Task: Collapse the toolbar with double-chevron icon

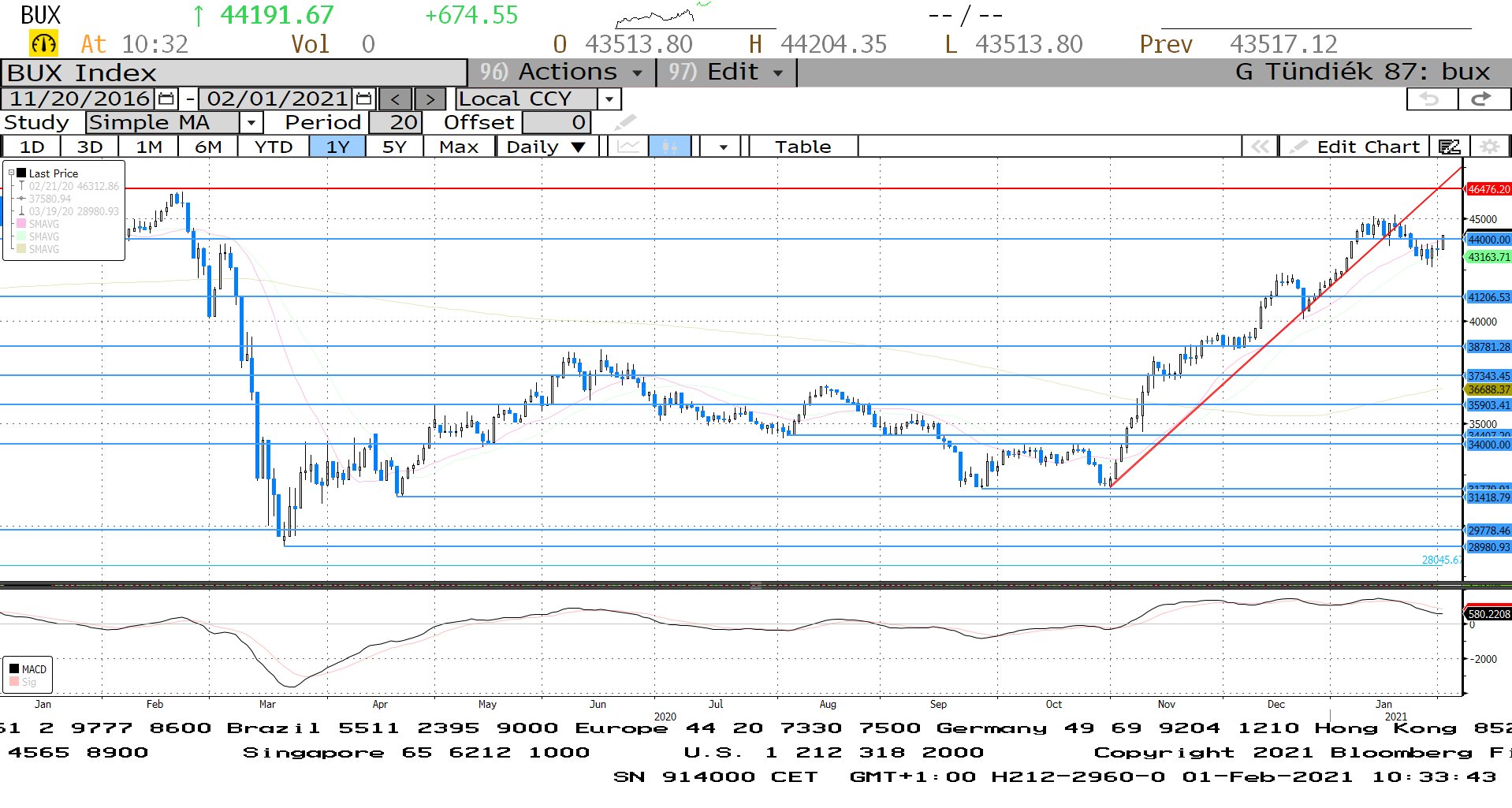Action: pos(1260,147)
